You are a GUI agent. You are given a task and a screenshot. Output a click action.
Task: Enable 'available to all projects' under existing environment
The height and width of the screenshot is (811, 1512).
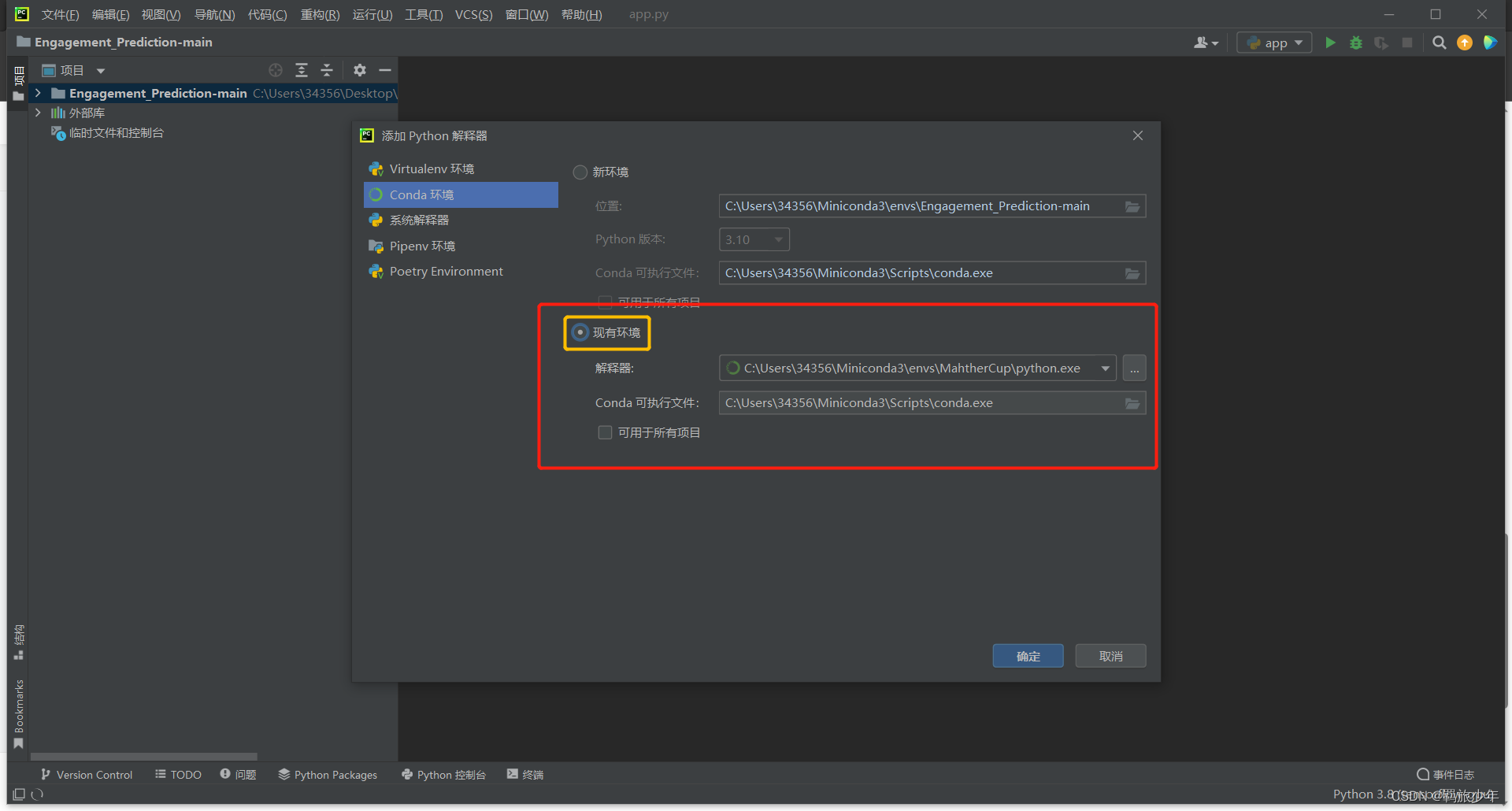[x=605, y=432]
